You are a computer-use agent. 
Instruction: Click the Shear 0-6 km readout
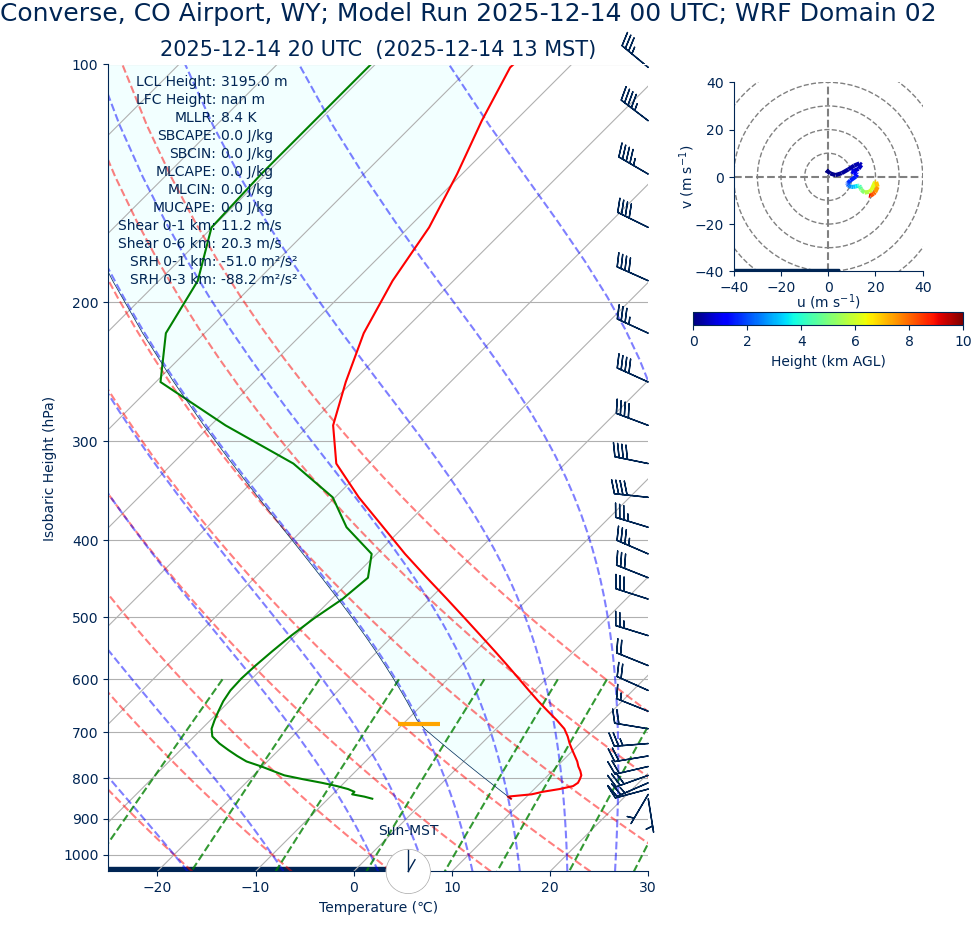(199, 244)
